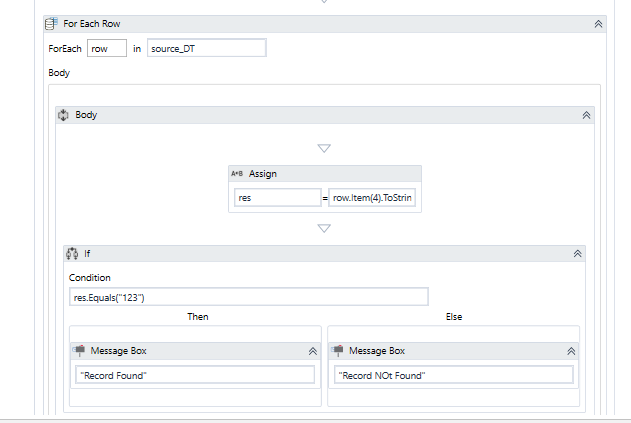Click the Else Message Box icon
Viewport: 631px width, 423px height.
(x=338, y=351)
